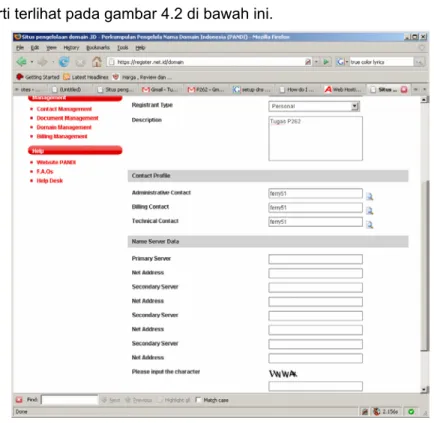Viewport: 434px width, 423px height.
Task: Open the Getting Started bookmark
Action: click(x=38, y=77)
